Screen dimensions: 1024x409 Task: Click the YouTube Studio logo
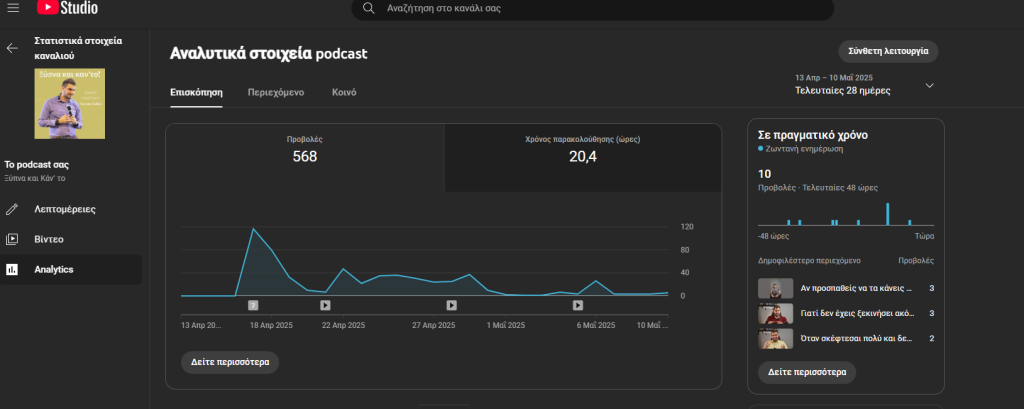(x=68, y=8)
